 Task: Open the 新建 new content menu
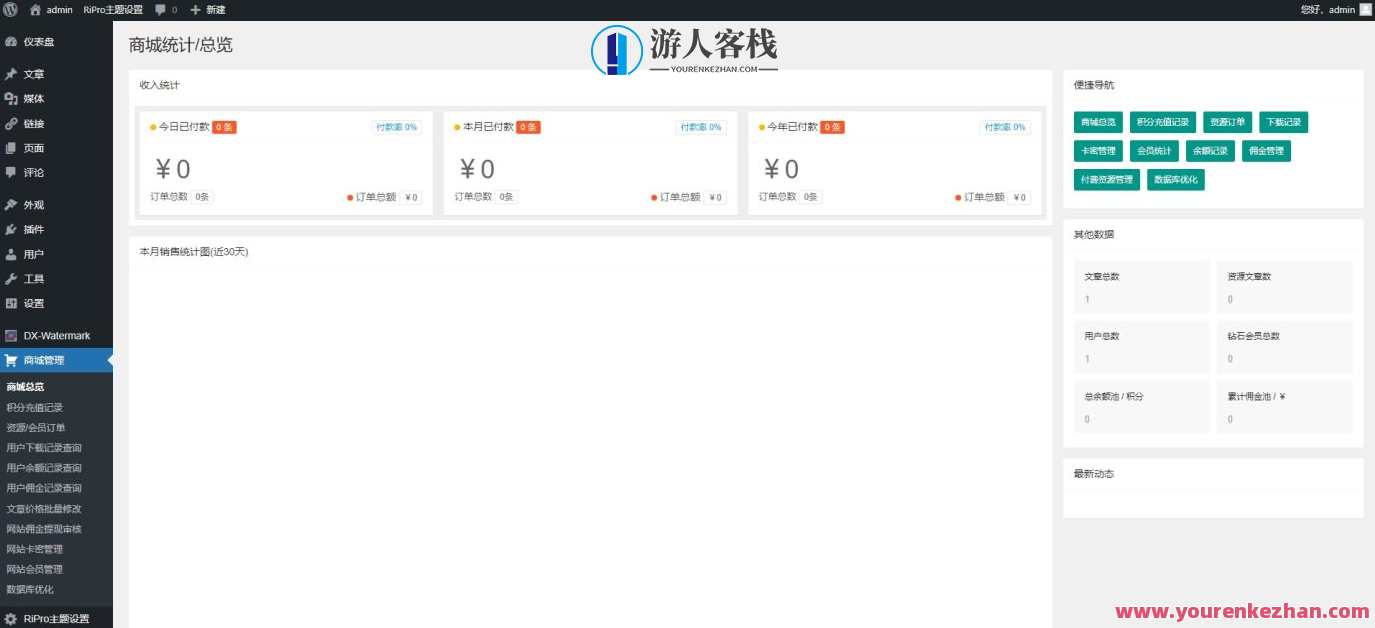coord(207,9)
